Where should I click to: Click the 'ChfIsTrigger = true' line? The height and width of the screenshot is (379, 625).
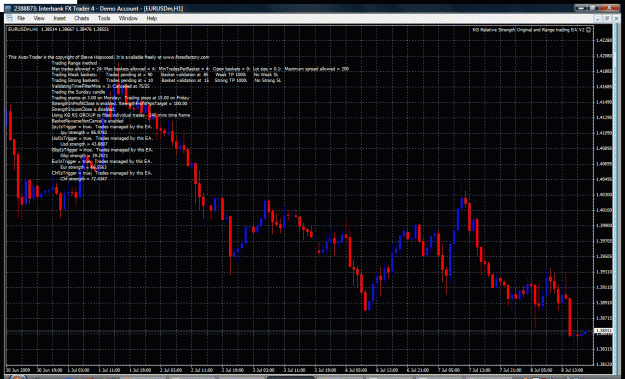point(102,173)
